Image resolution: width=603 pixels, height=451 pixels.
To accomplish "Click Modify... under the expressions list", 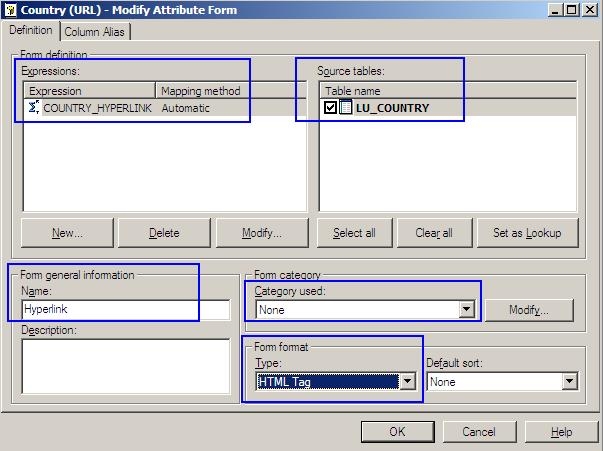I will point(261,233).
